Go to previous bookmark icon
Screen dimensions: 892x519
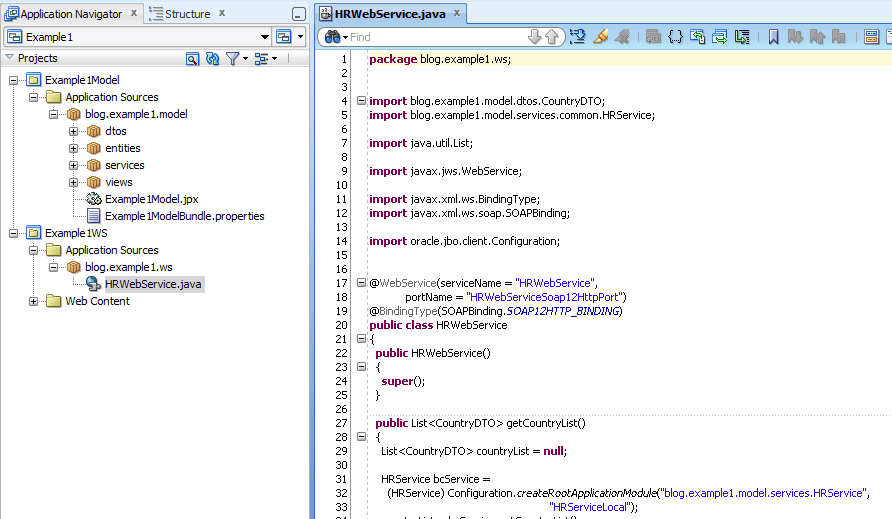(817, 37)
